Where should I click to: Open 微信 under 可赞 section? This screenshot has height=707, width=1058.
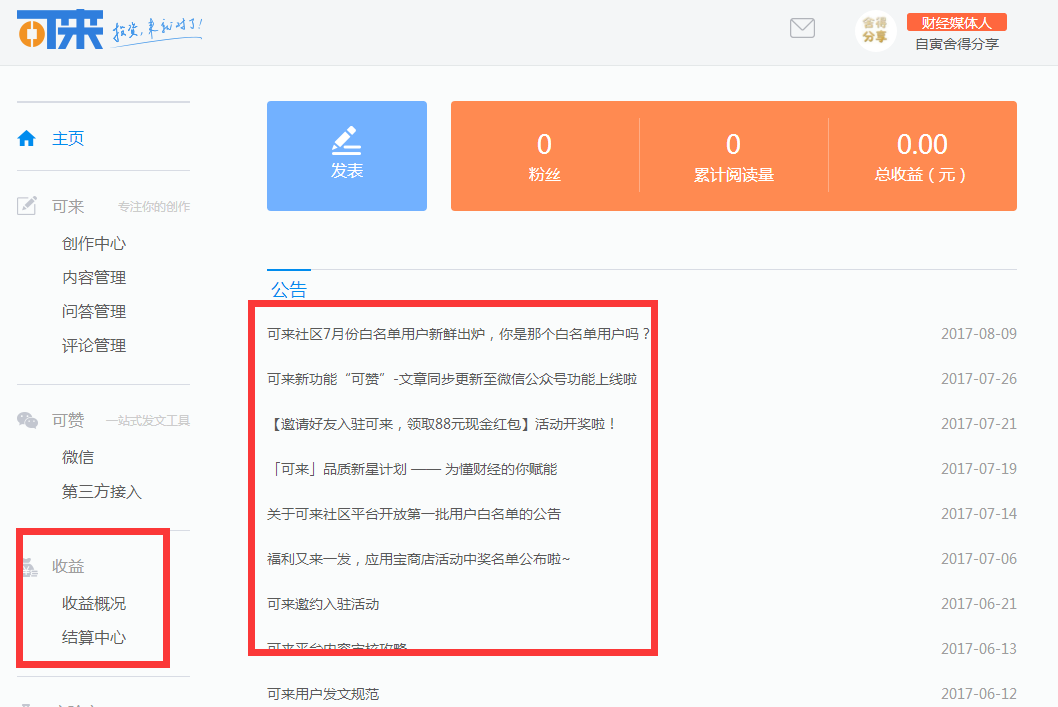click(x=78, y=457)
